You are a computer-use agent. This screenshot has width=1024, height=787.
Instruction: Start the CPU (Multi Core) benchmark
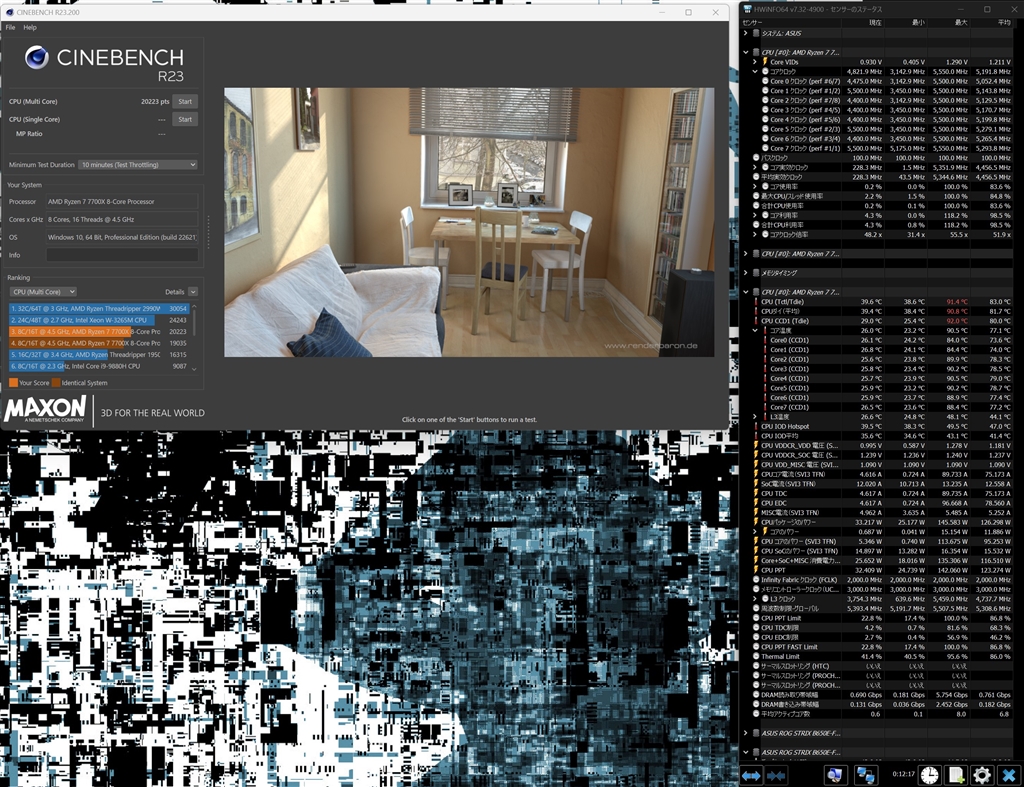point(183,100)
